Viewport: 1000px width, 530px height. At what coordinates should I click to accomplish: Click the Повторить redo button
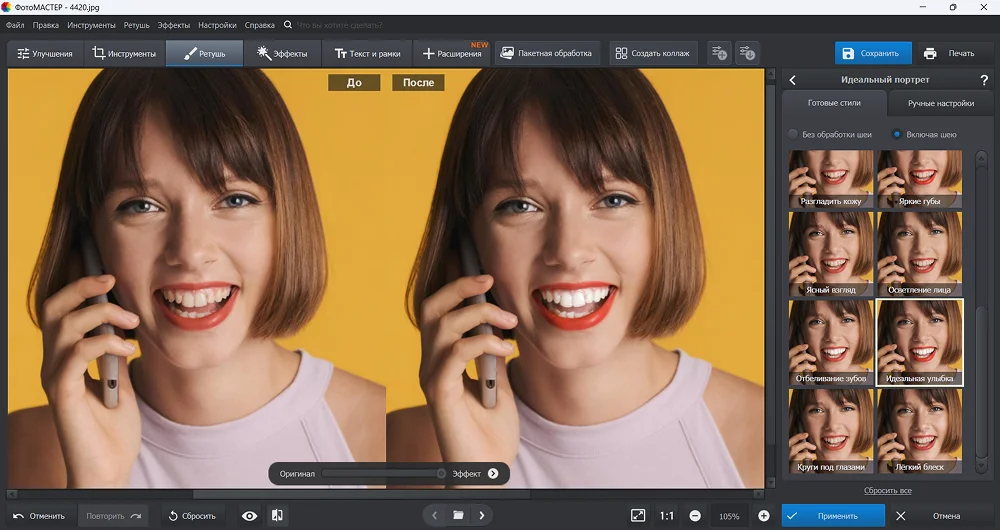pyautogui.click(x=114, y=516)
